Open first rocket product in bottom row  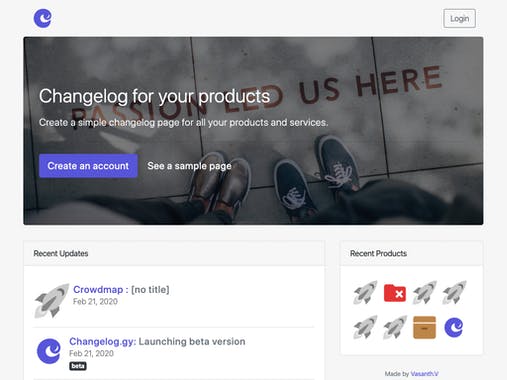[365, 327]
